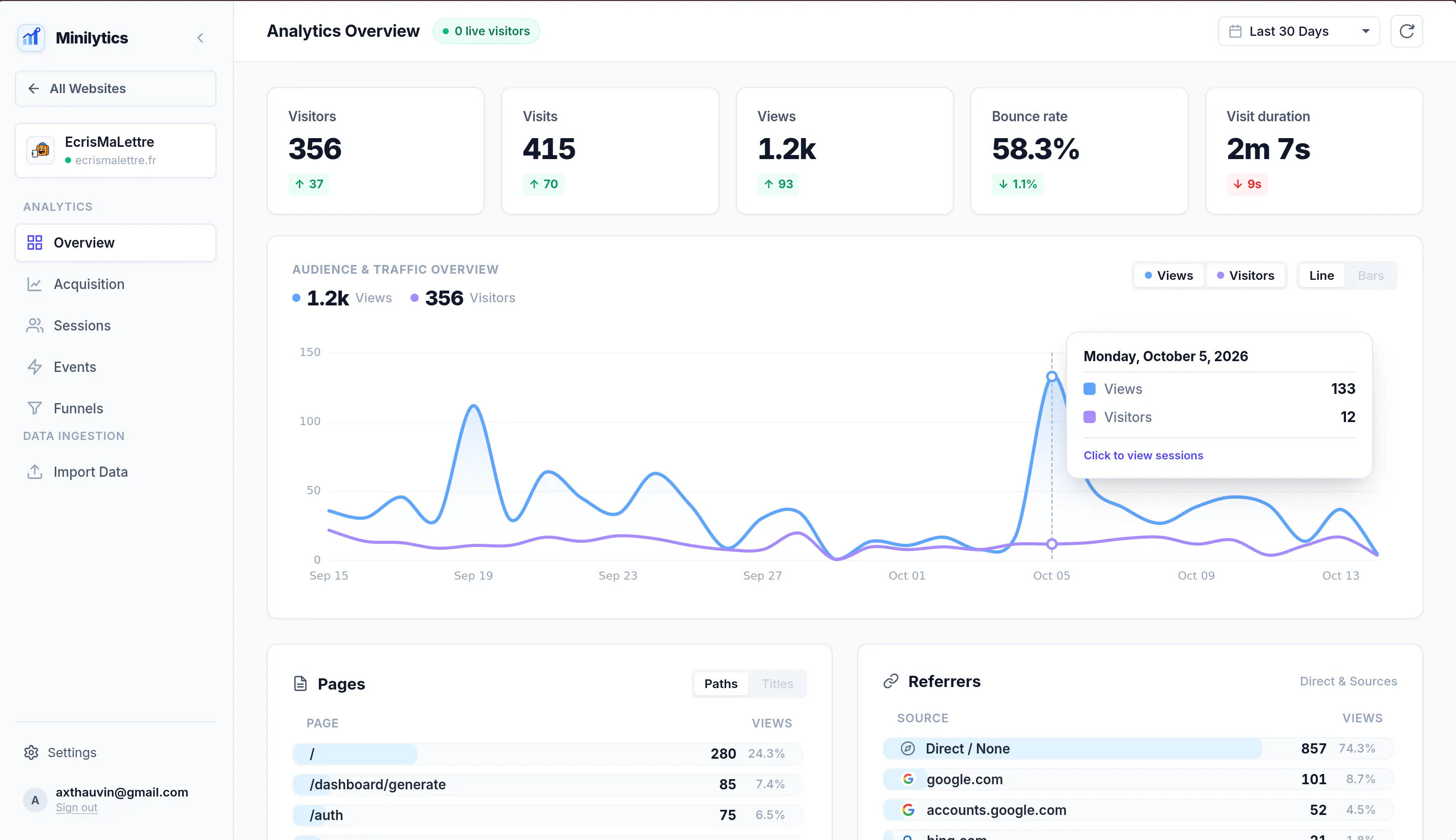
Task: Click the Visit duration 9s decrease badge
Action: click(x=1247, y=184)
